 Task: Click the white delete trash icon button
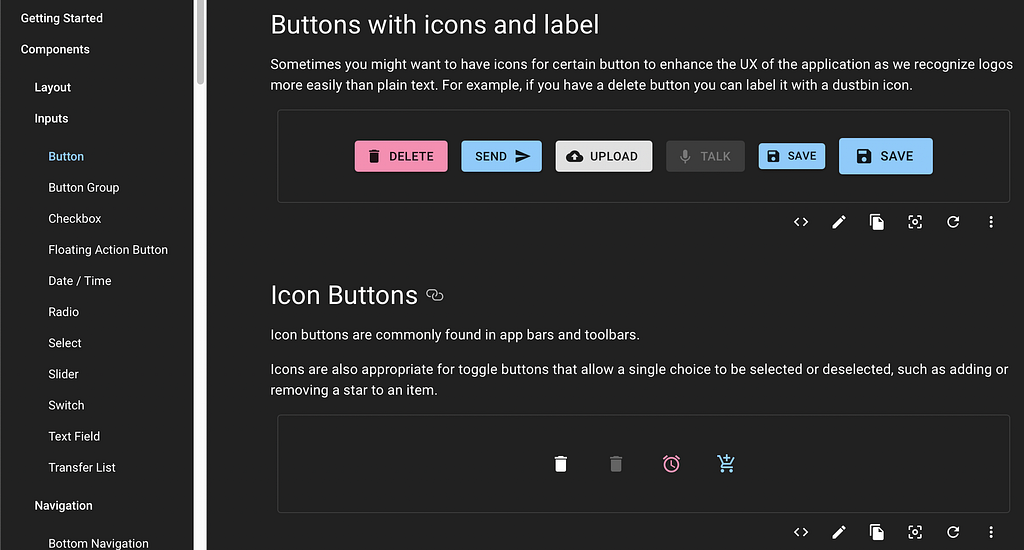[561, 464]
